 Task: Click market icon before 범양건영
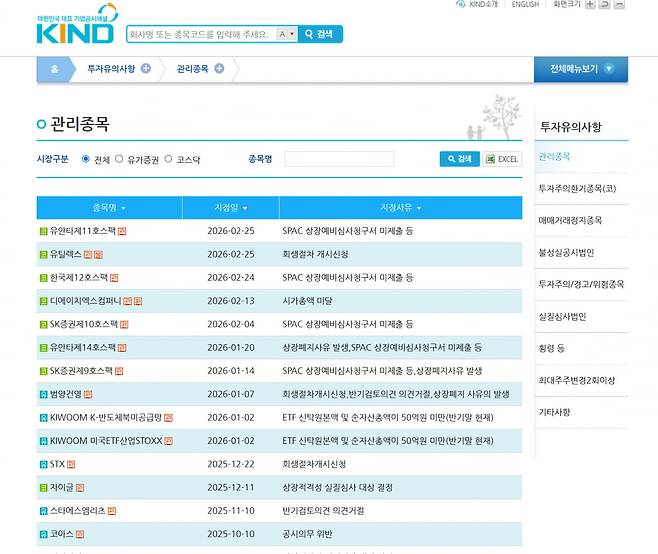click(43, 395)
